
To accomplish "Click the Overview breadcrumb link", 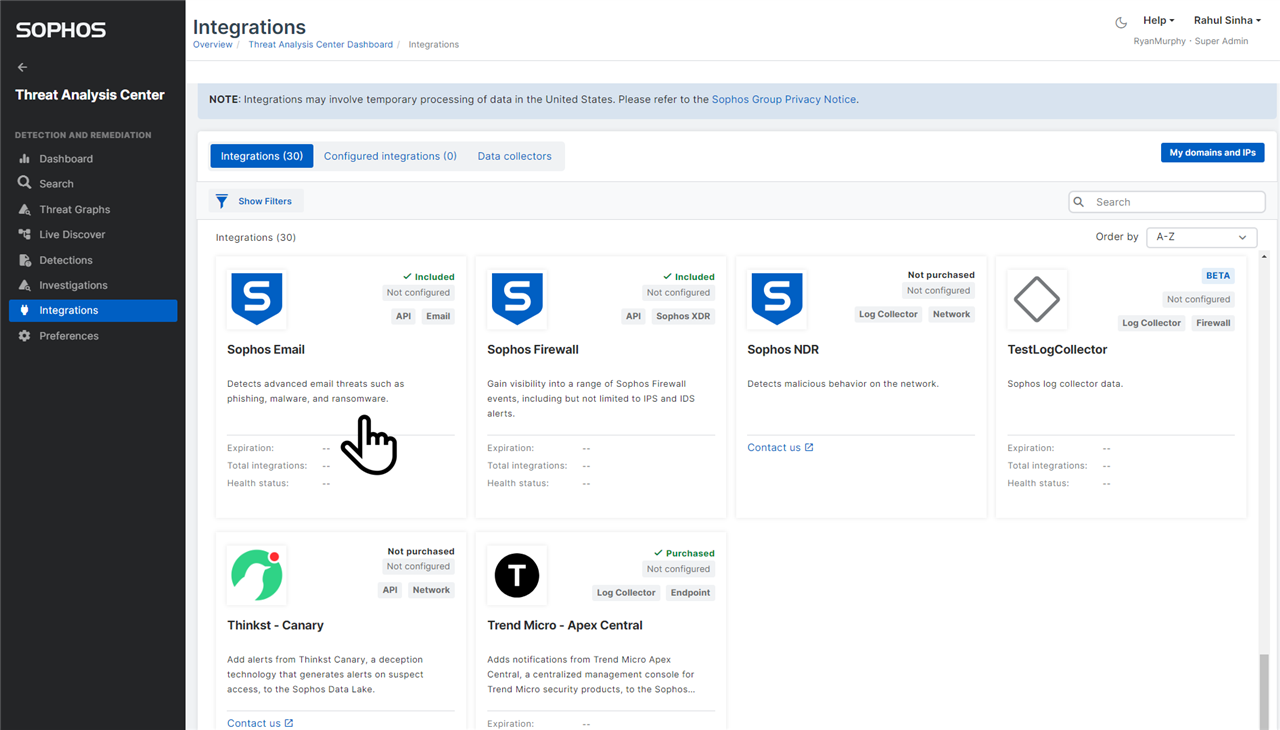I will [212, 45].
